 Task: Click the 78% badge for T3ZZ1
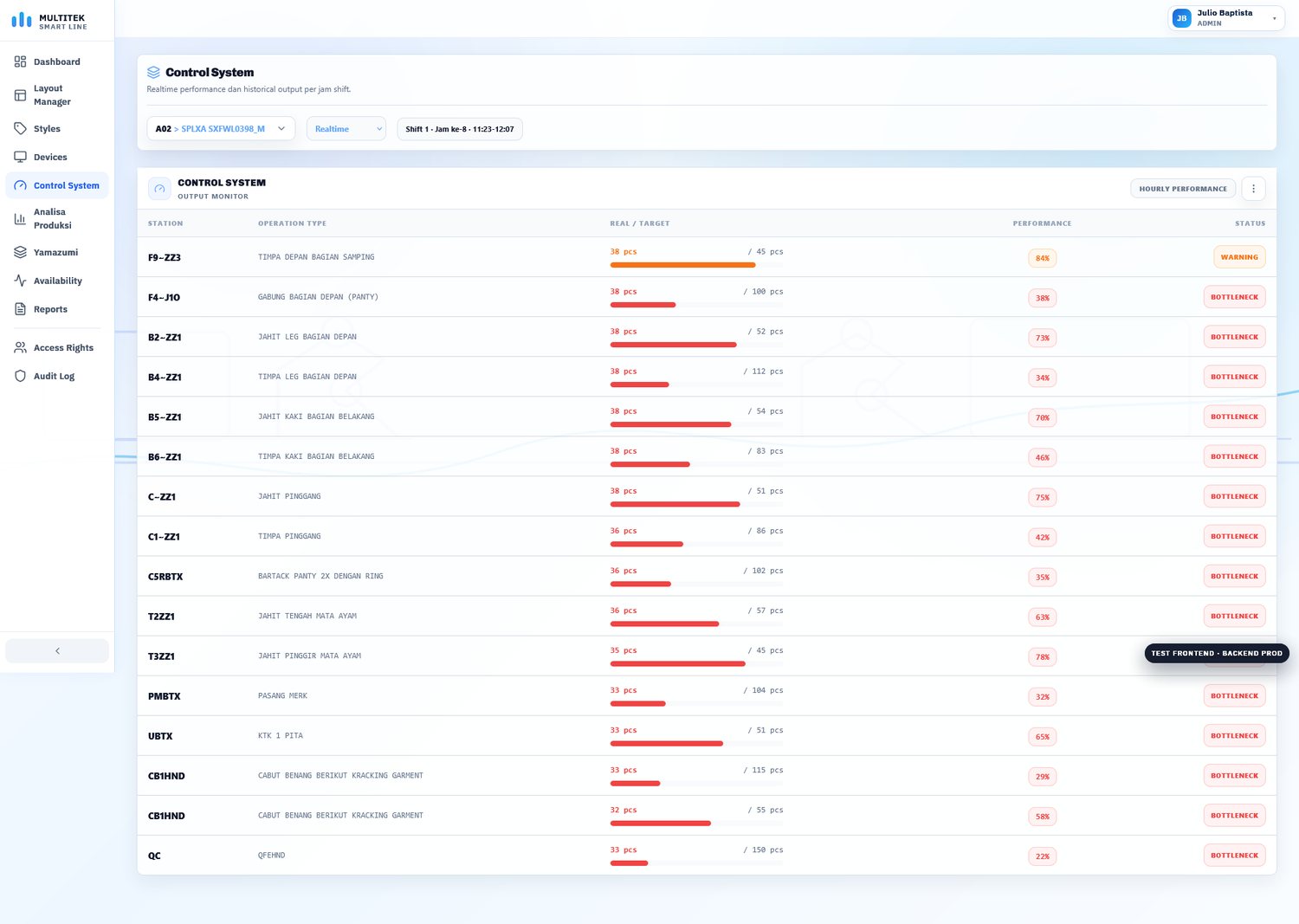tap(1042, 657)
